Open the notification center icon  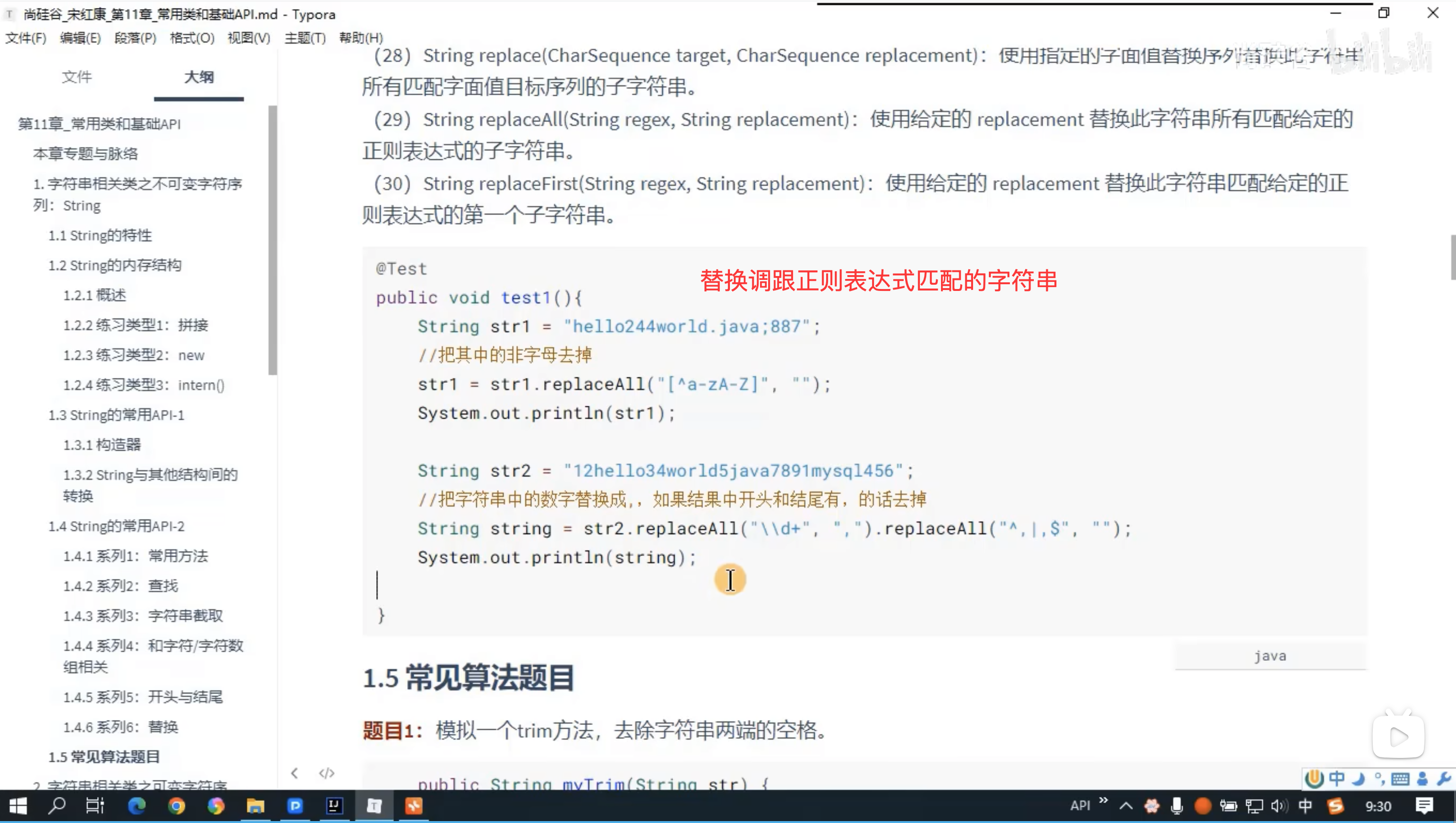pos(1424,805)
